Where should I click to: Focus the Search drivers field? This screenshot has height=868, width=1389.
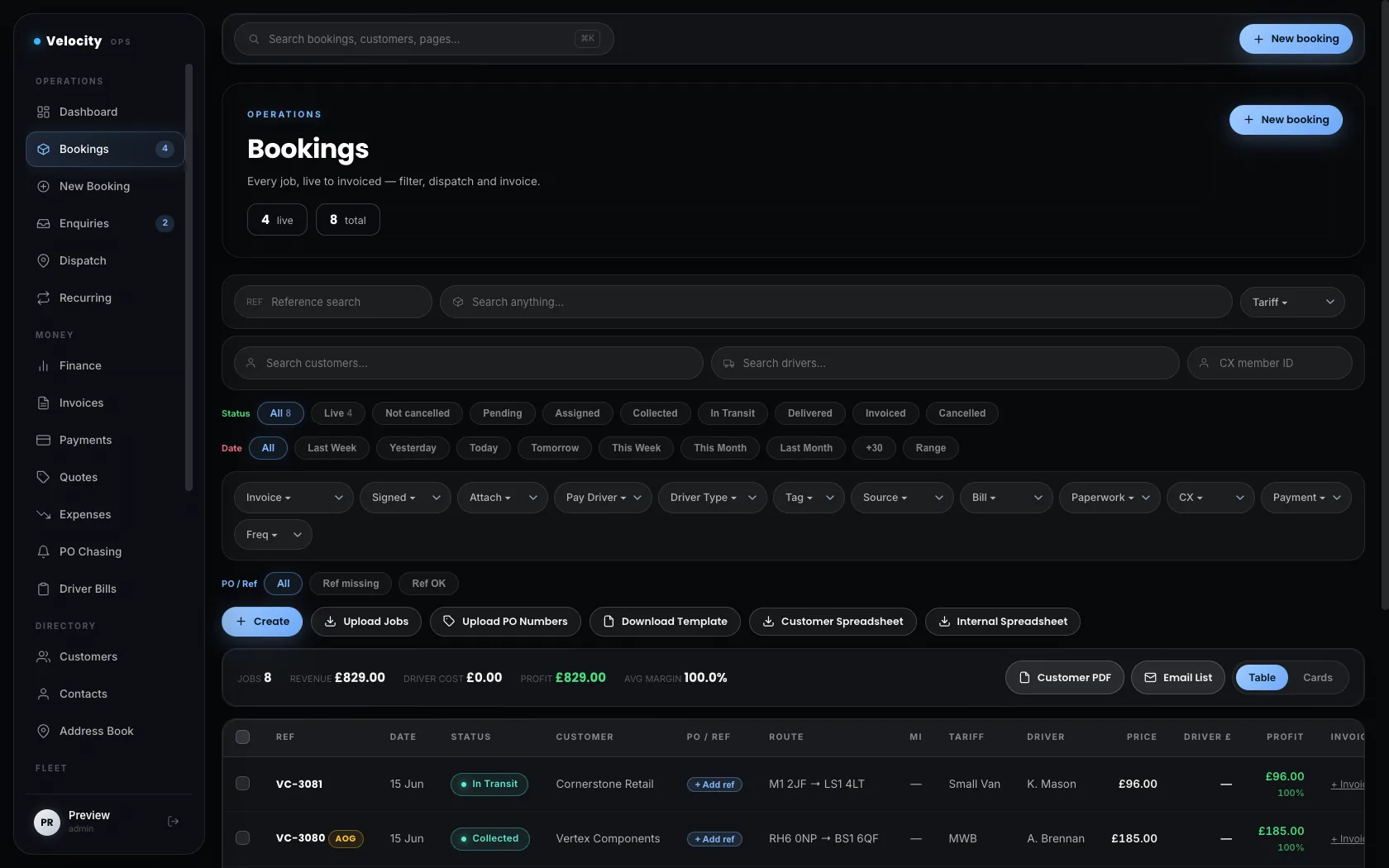(x=945, y=363)
